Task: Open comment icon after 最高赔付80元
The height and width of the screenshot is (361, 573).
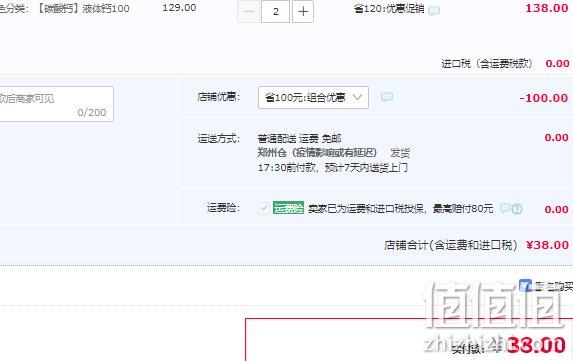Action: tap(505, 208)
